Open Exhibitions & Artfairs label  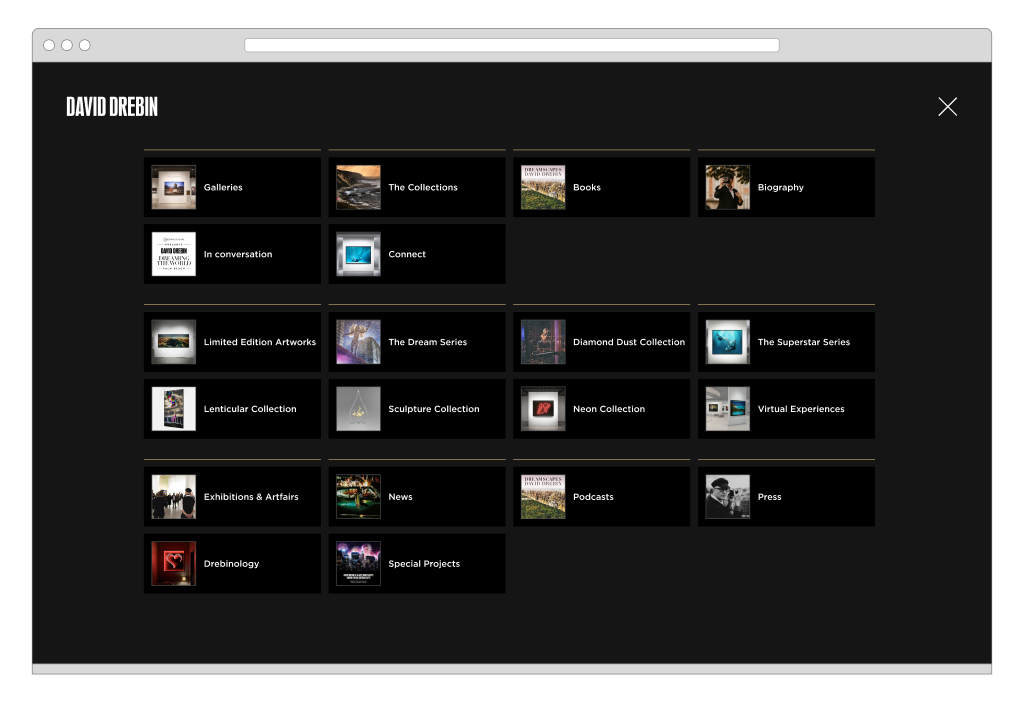(x=251, y=497)
